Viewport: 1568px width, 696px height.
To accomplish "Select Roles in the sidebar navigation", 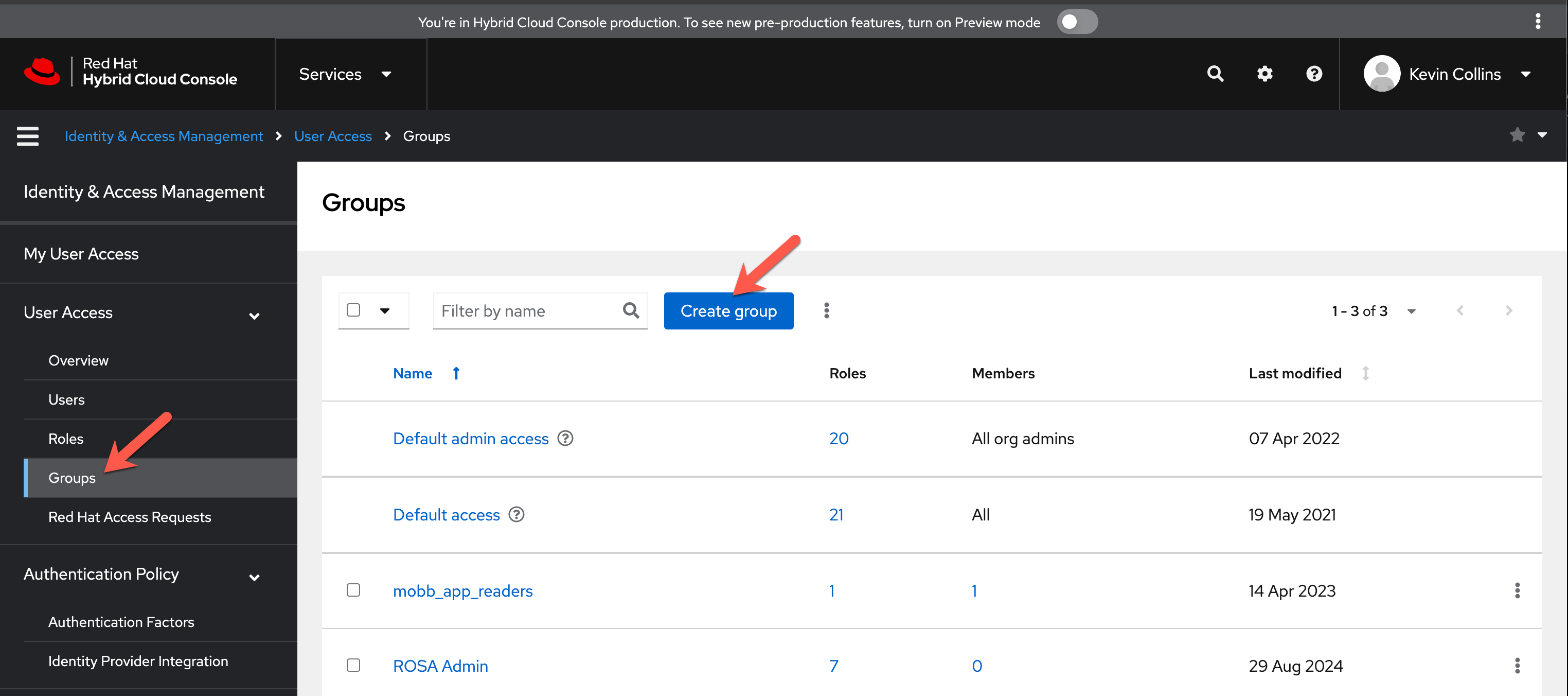I will coord(66,439).
